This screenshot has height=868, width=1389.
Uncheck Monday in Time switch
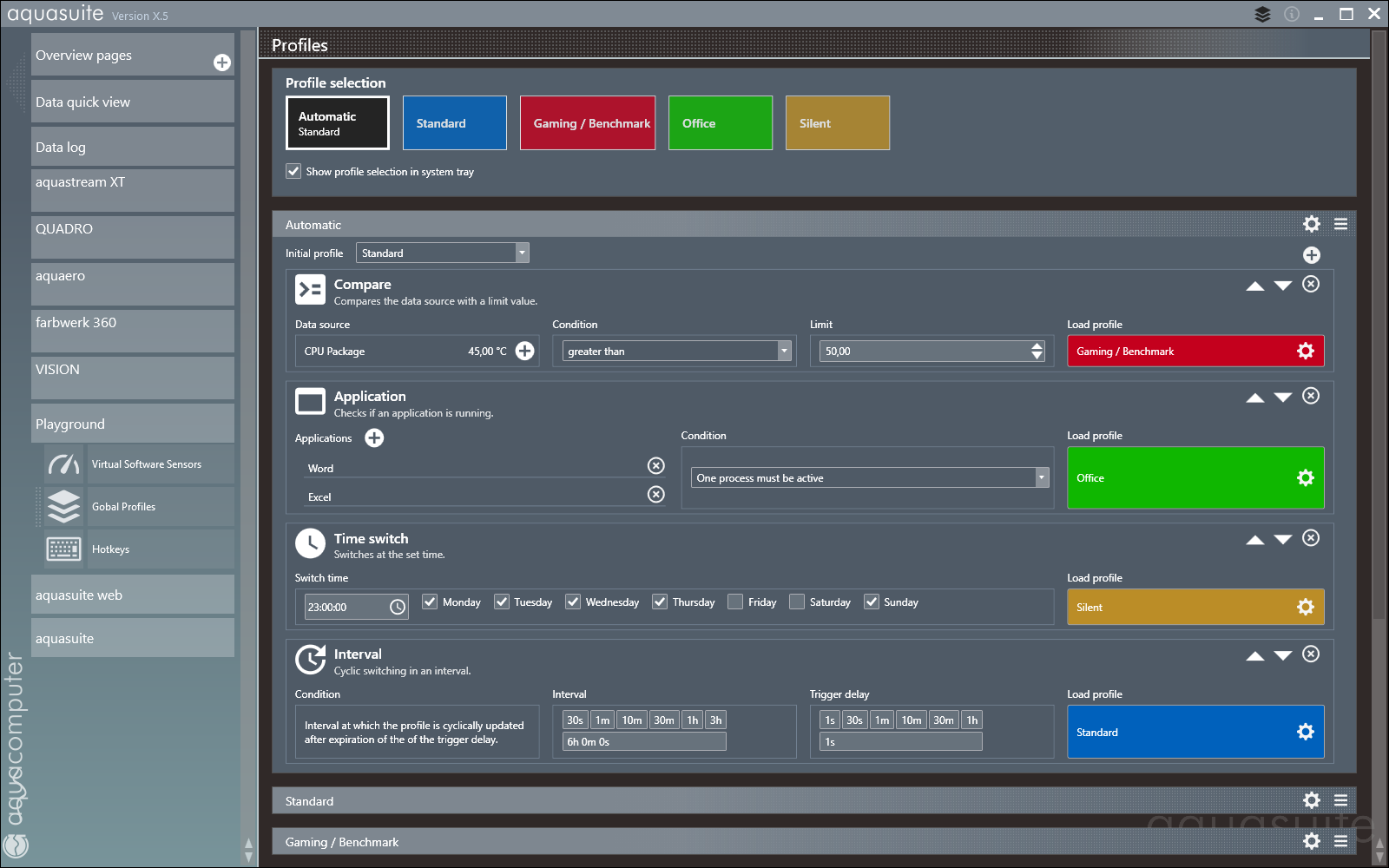pos(430,602)
